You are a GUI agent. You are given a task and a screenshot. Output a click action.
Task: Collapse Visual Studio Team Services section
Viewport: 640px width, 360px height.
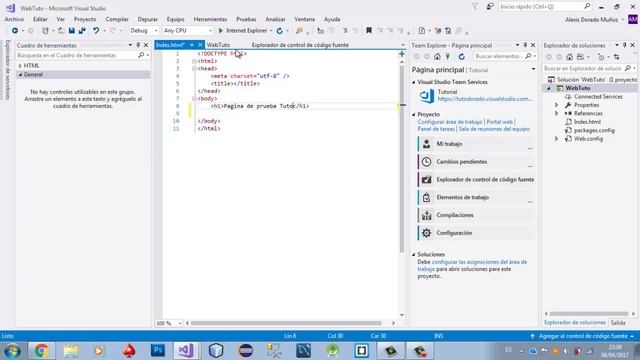413,82
